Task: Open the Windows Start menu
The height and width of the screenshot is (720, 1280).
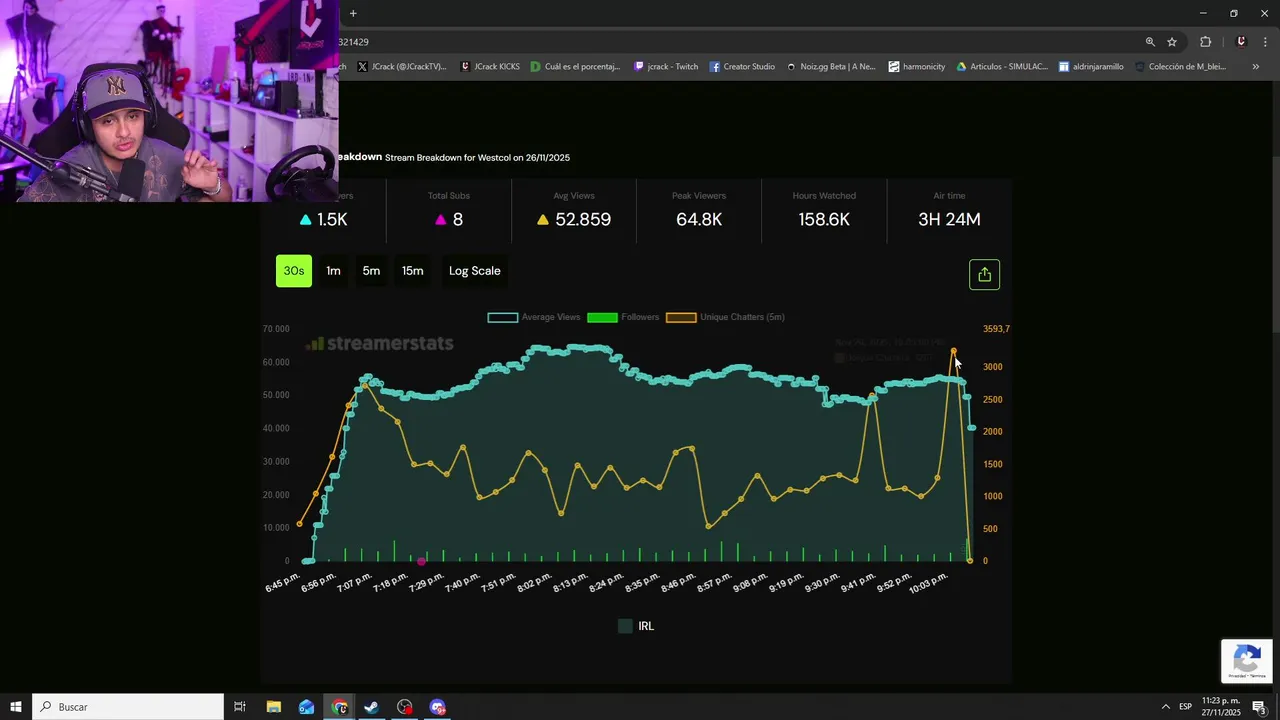Action: [16, 707]
